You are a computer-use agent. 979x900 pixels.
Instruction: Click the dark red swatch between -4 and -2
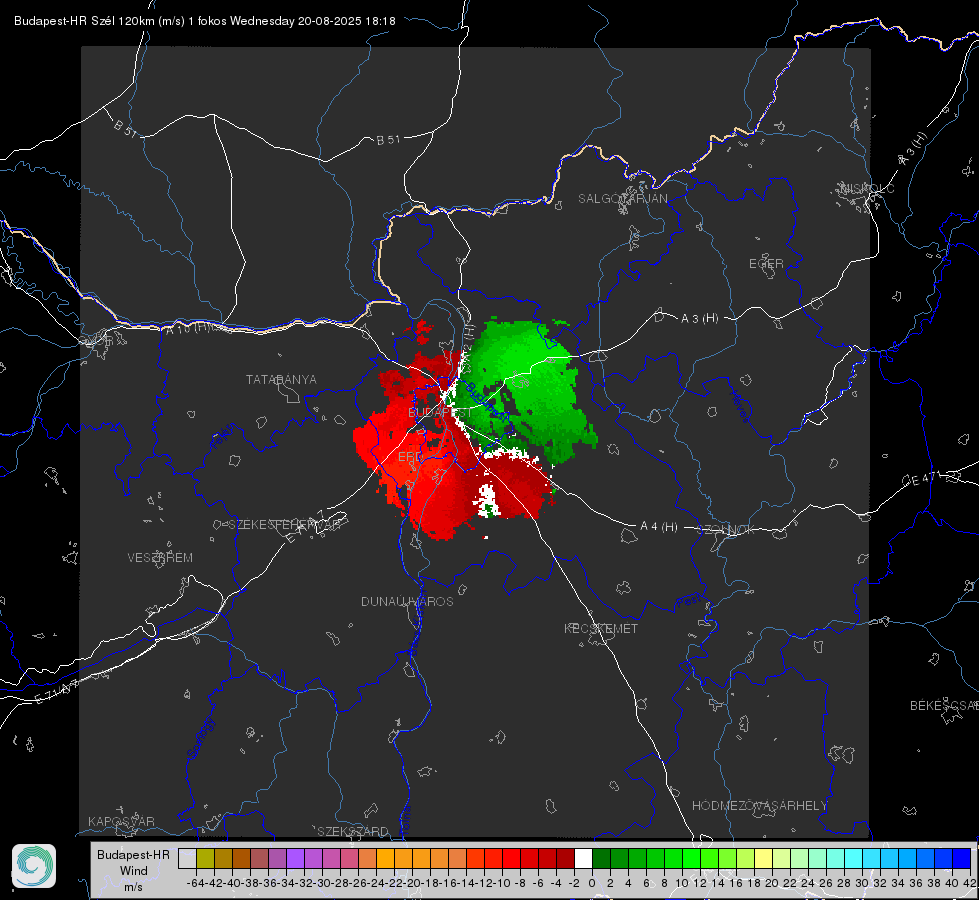click(x=565, y=858)
